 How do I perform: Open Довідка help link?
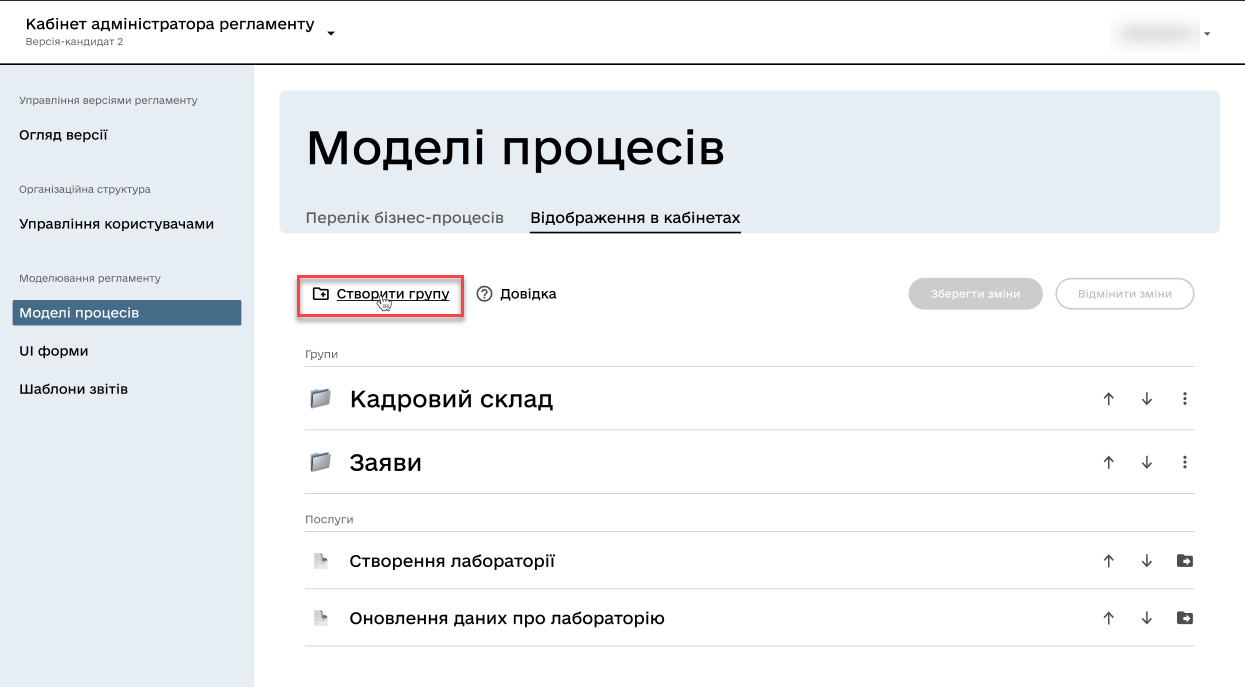(x=516, y=294)
